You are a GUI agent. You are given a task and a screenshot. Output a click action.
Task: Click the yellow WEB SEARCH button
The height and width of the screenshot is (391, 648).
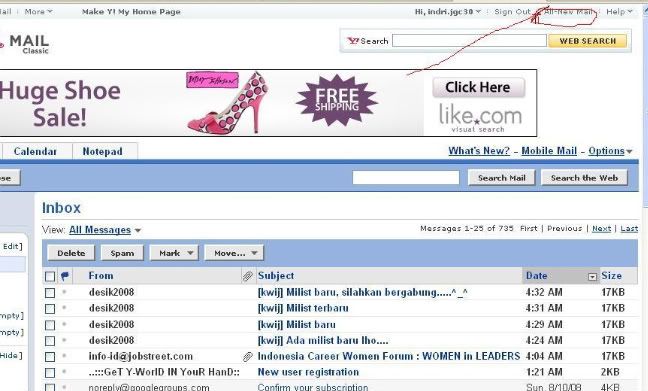click(x=588, y=41)
